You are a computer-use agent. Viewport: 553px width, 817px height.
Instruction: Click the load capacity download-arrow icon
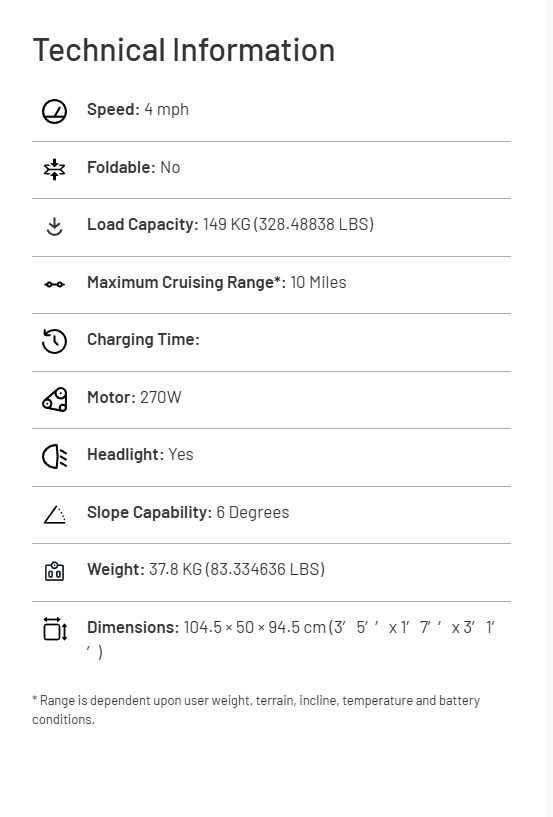54,227
